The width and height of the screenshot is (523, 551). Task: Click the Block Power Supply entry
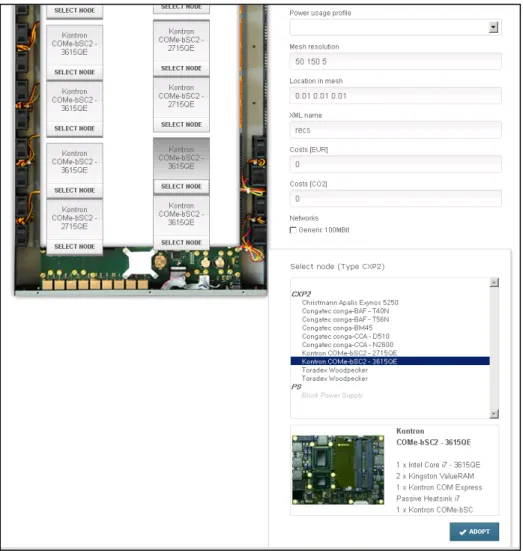332,395
